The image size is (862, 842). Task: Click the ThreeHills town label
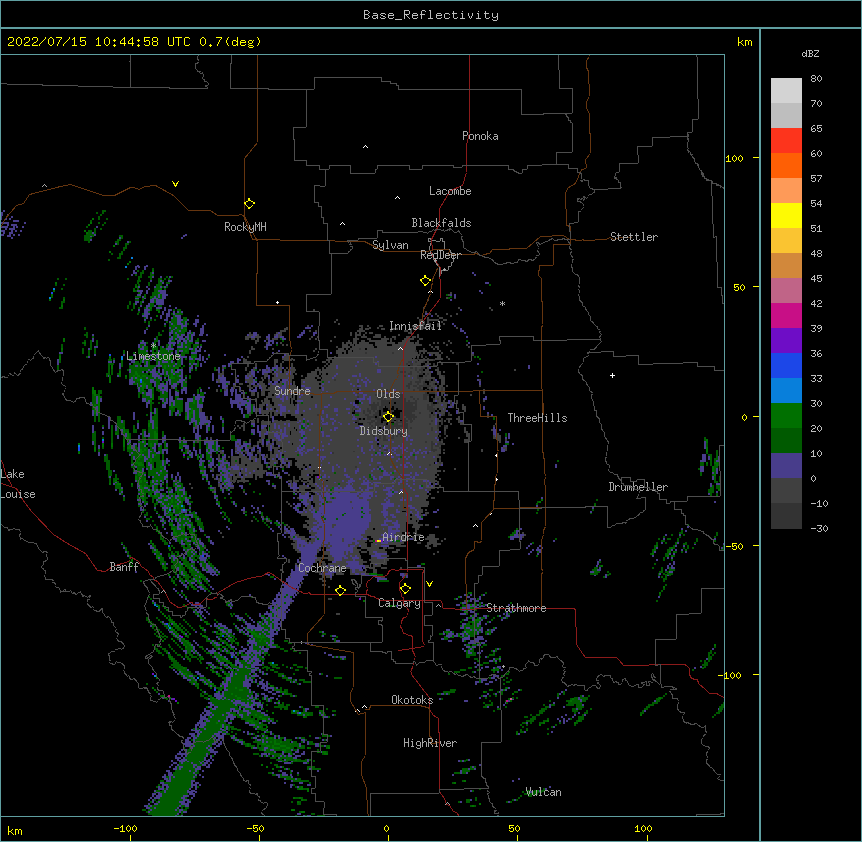pos(537,418)
